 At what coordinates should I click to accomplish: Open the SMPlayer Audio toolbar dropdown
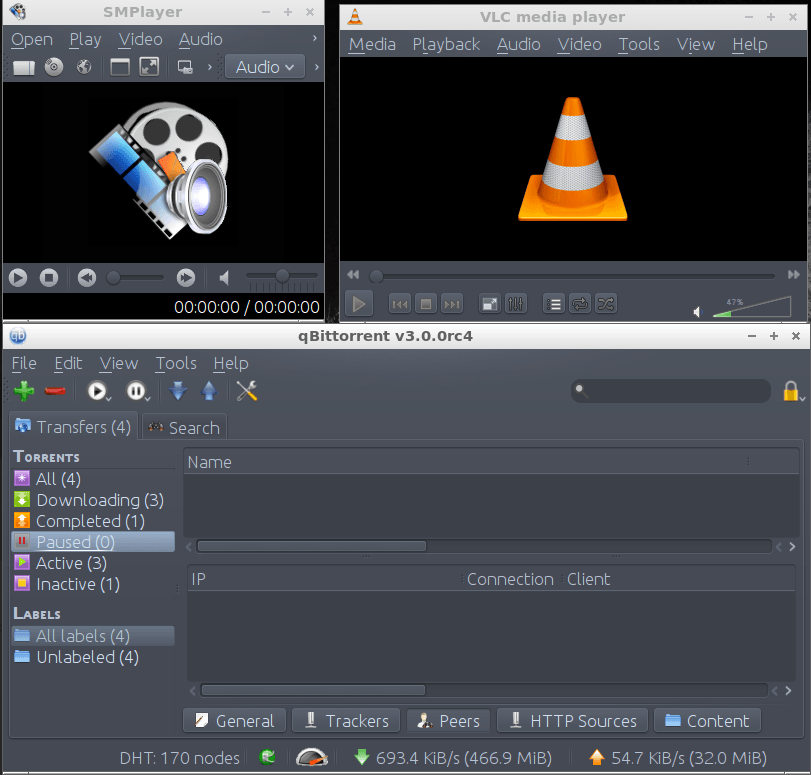[265, 67]
